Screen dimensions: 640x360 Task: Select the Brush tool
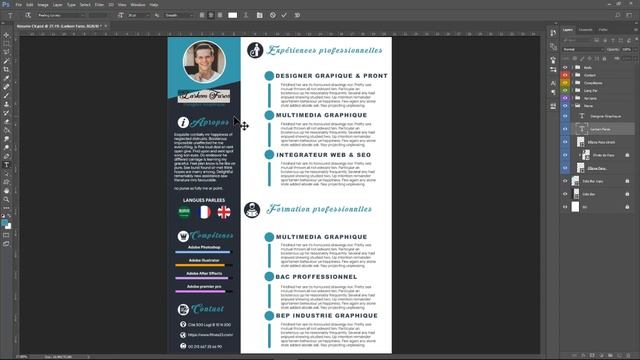coord(6,96)
